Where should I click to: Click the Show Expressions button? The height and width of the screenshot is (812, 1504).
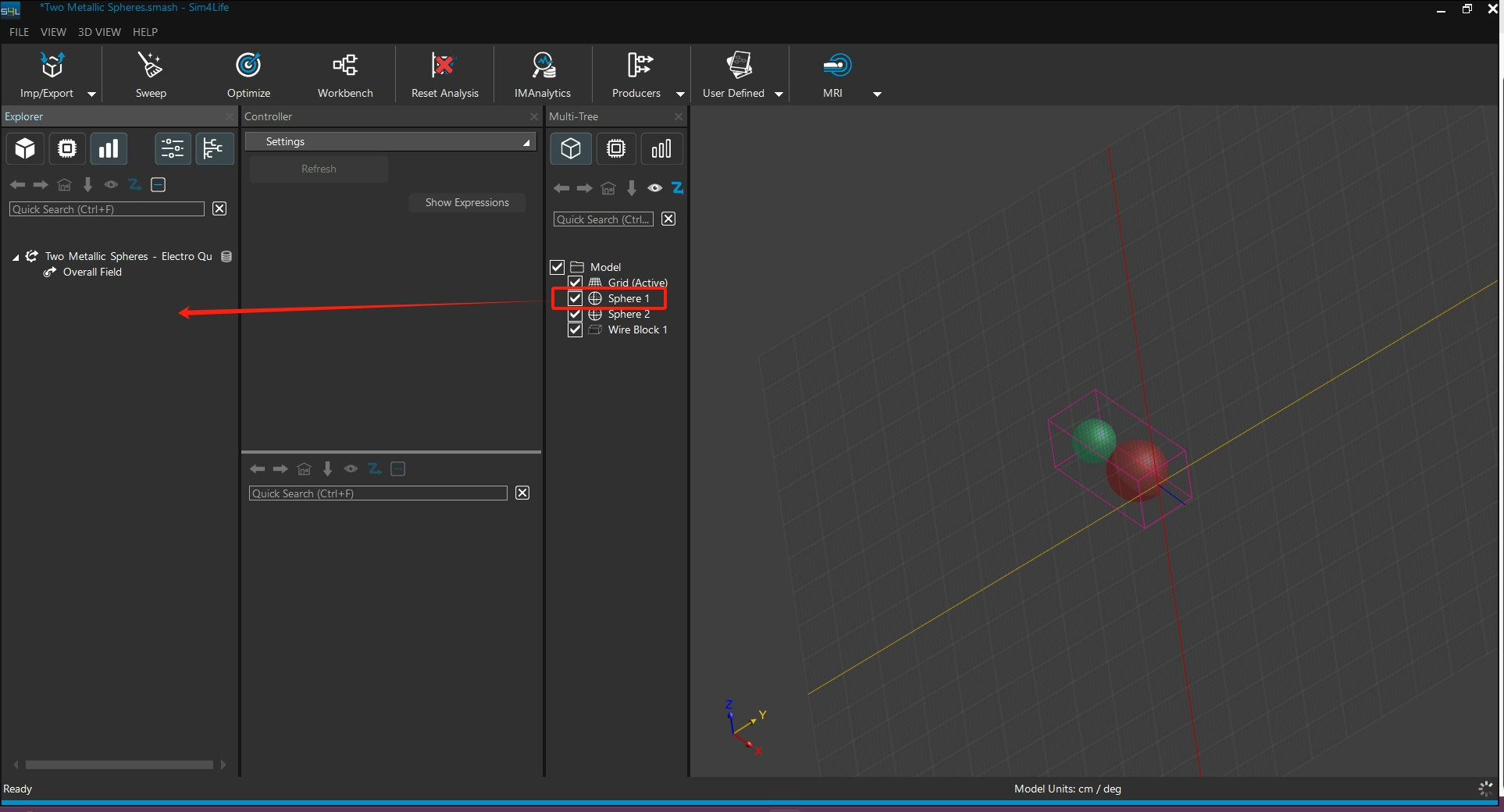(x=467, y=202)
